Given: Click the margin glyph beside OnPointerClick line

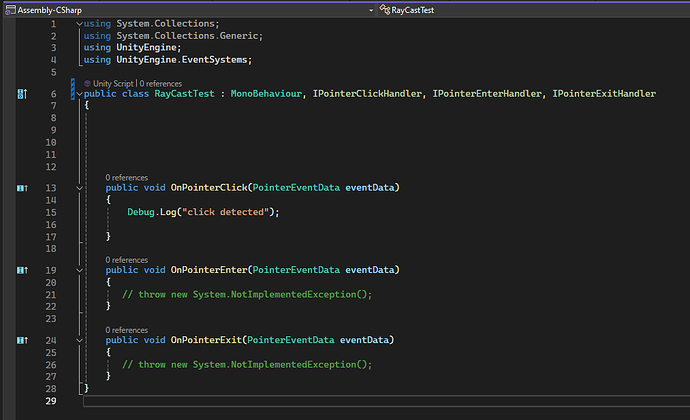Looking at the screenshot, I should click(x=22, y=188).
